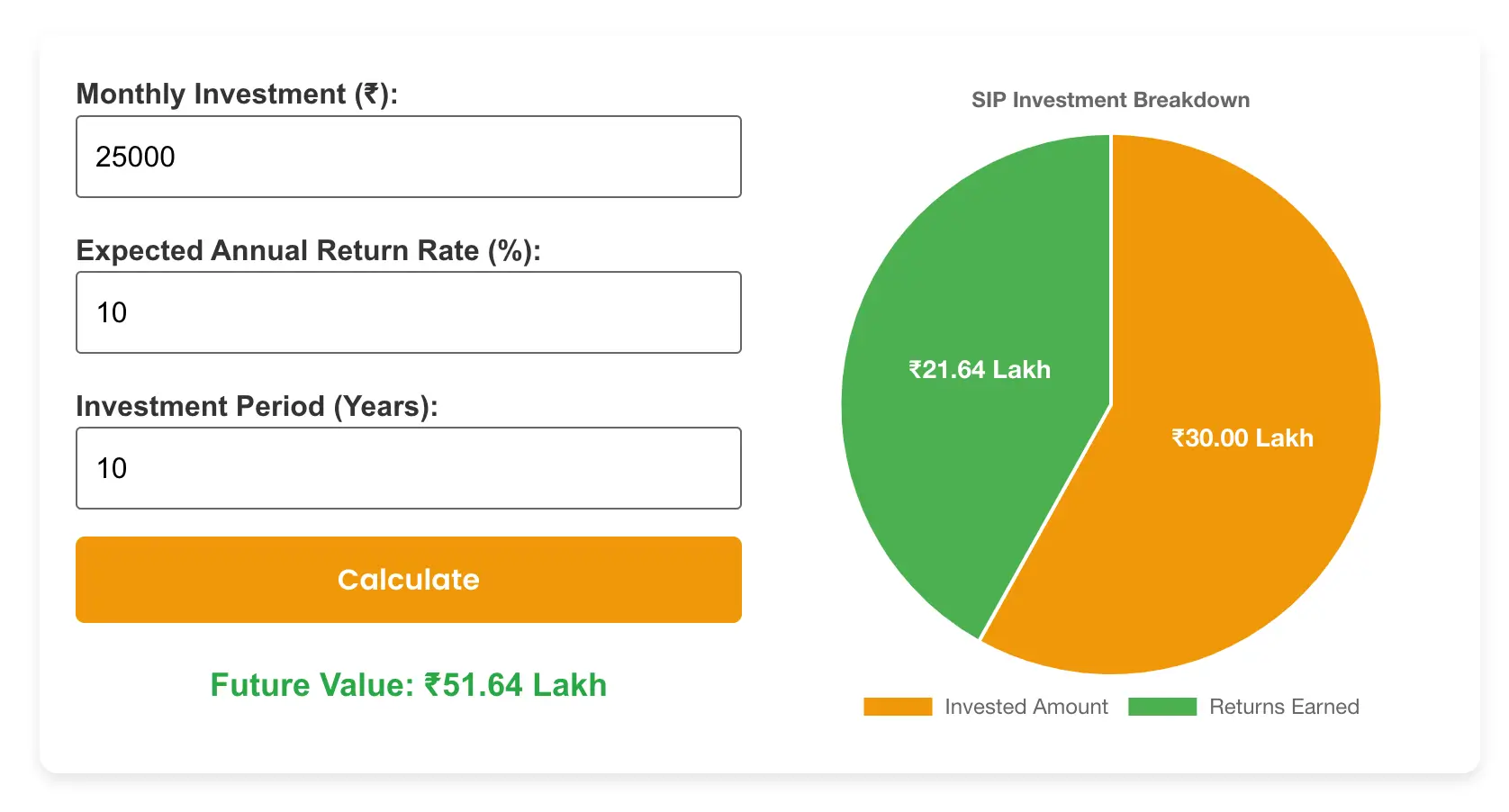
Task: Click the Investment Period (Years) label
Action: pos(258,406)
